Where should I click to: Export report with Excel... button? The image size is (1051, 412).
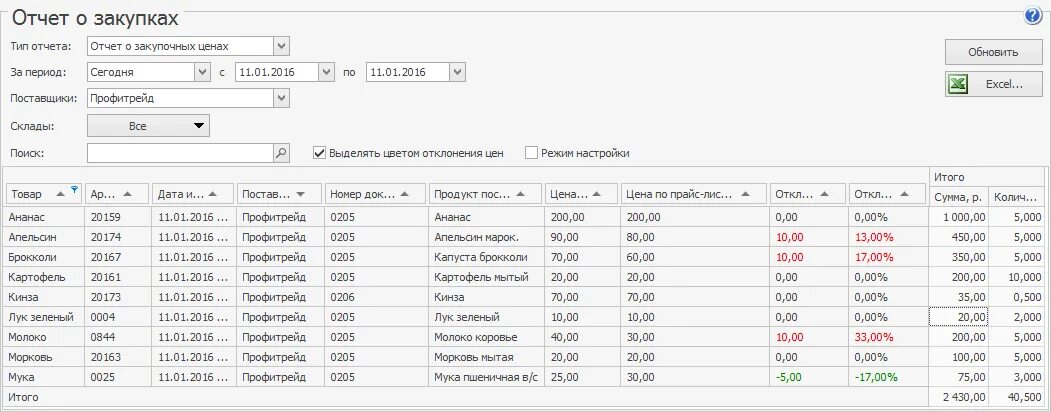click(993, 84)
